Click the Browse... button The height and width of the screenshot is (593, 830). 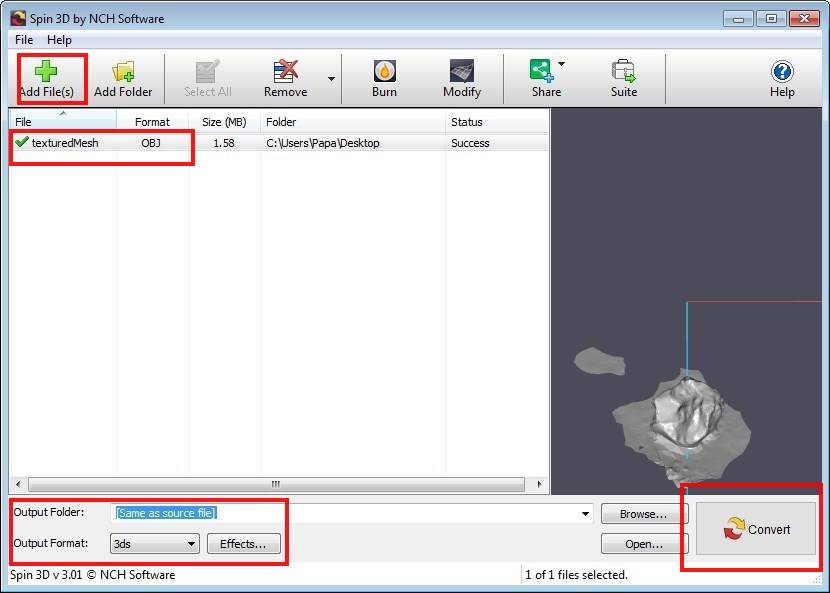tap(644, 514)
